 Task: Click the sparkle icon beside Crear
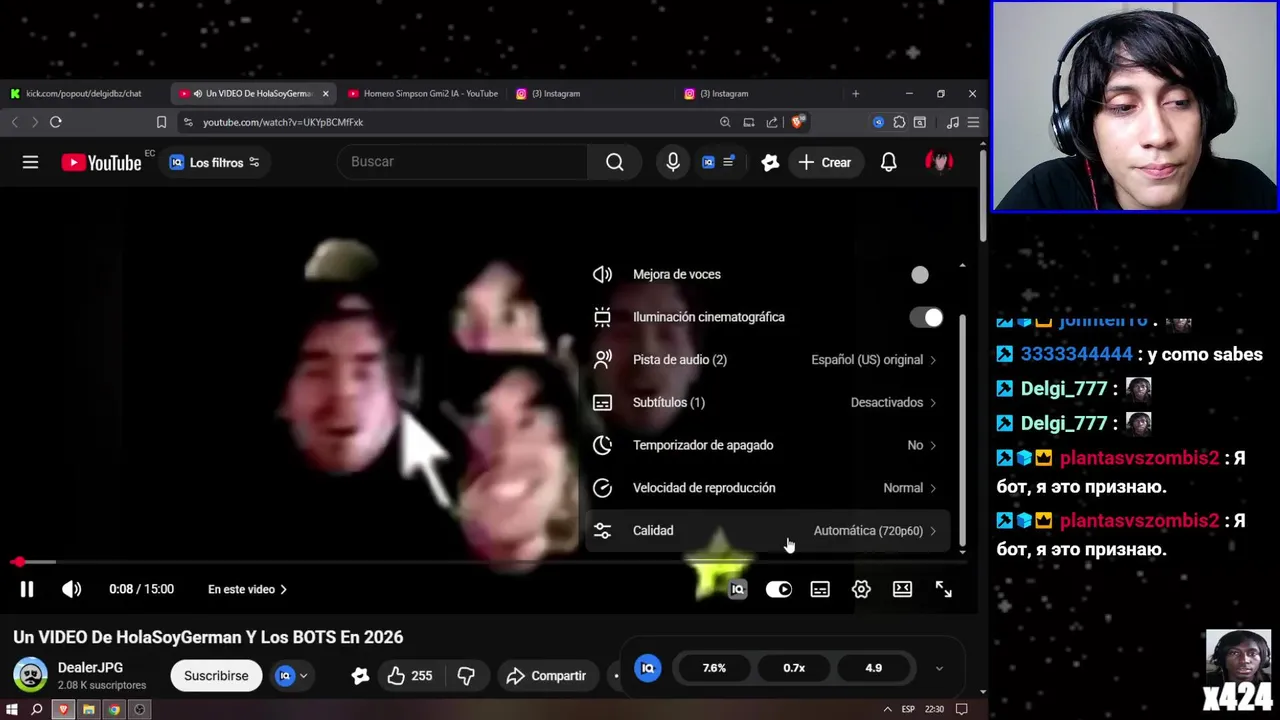pos(770,162)
